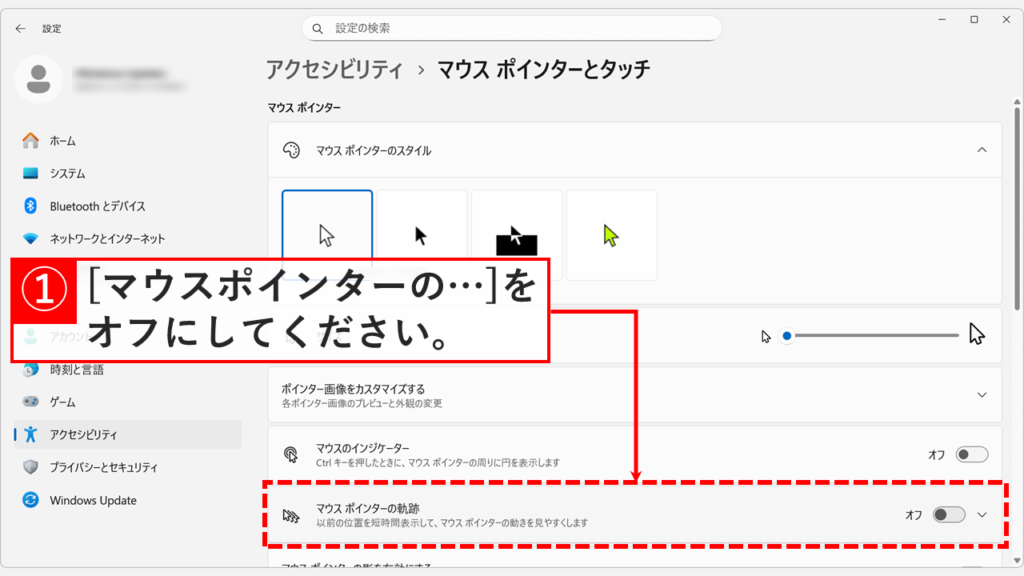
Task: Select the custom green pointer style
Action: 611,235
